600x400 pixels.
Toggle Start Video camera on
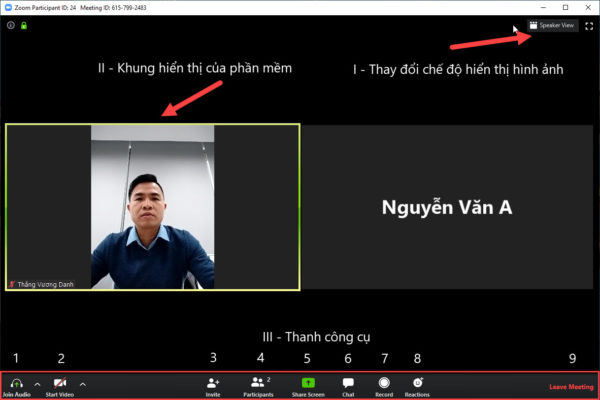59,383
